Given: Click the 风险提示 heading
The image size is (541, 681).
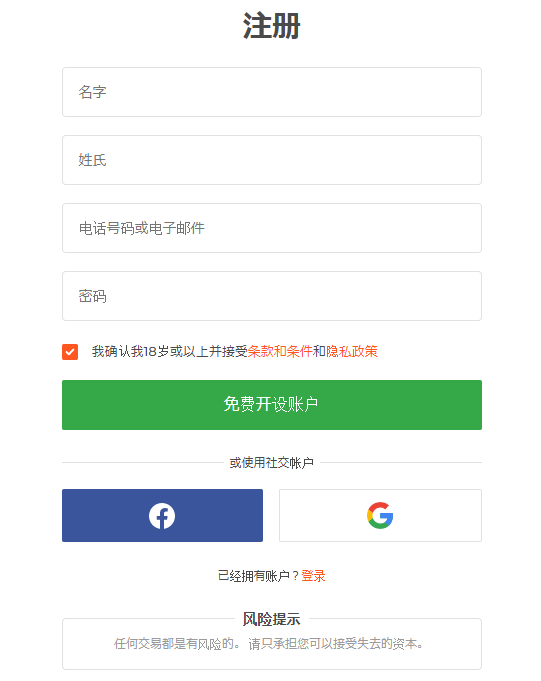Looking at the screenshot, I should [x=271, y=619].
